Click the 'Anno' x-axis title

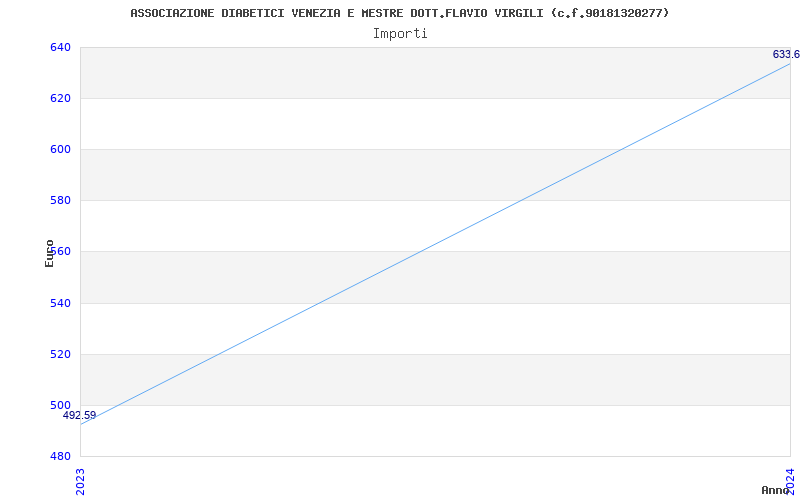(776, 490)
